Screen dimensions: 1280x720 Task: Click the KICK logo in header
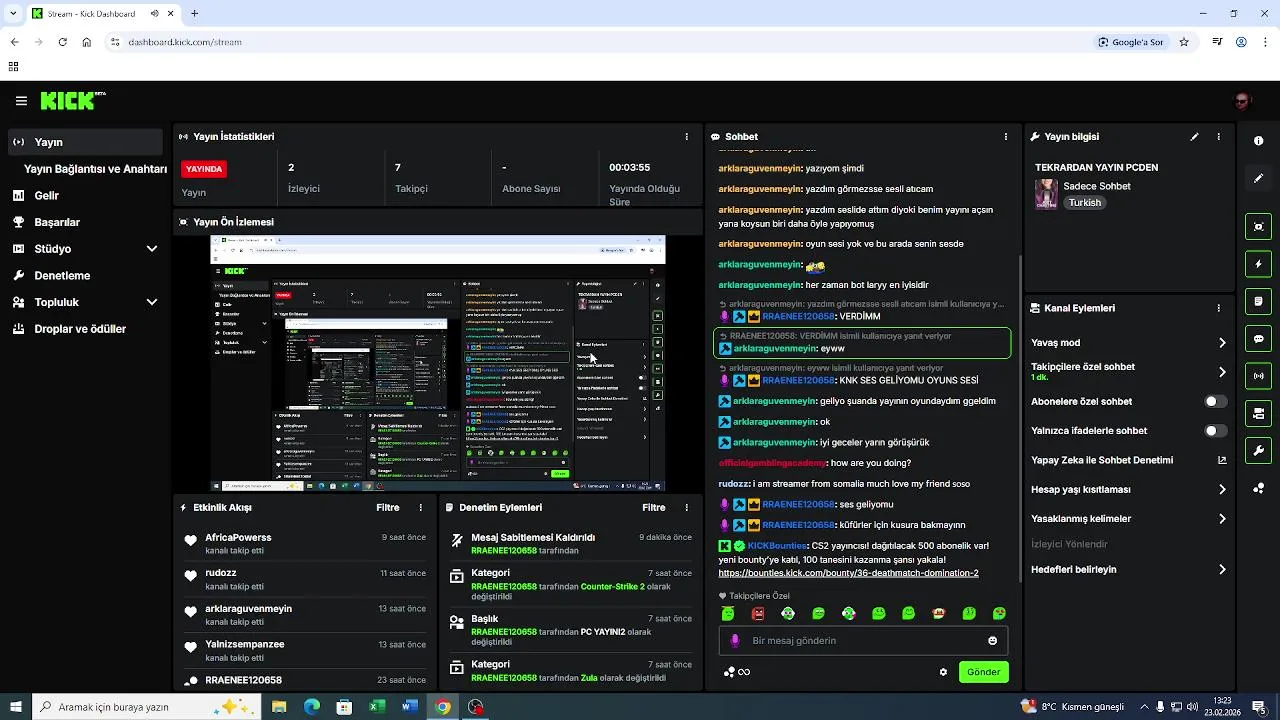pos(72,100)
